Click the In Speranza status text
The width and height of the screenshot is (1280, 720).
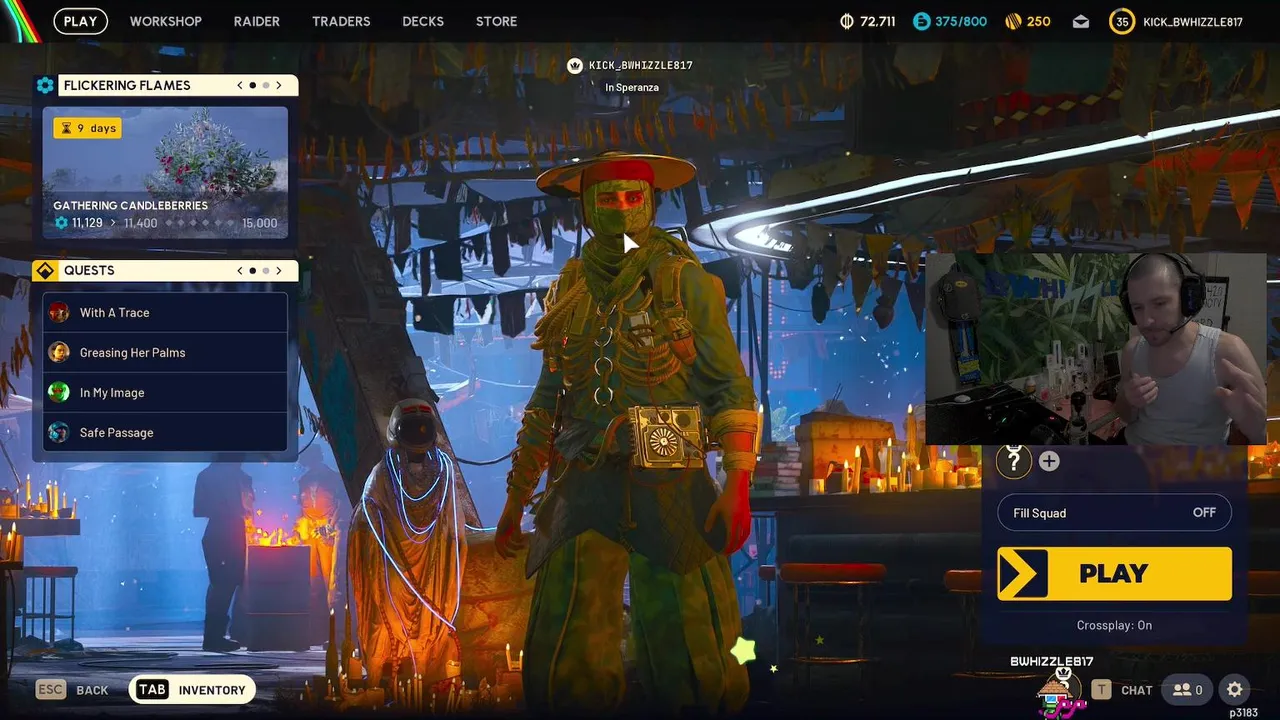632,87
